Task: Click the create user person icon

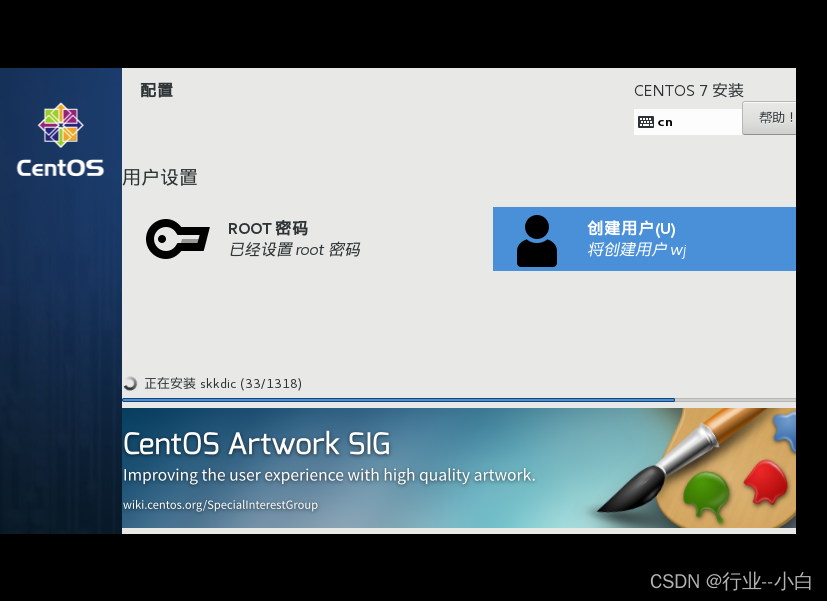Action: point(536,241)
